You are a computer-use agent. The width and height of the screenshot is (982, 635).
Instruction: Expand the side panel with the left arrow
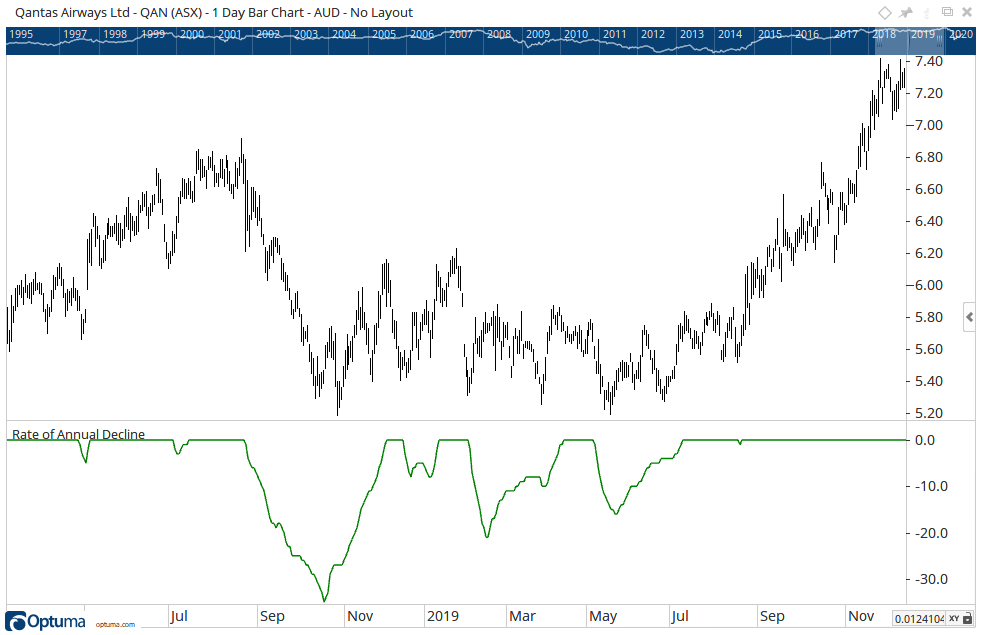point(969,318)
